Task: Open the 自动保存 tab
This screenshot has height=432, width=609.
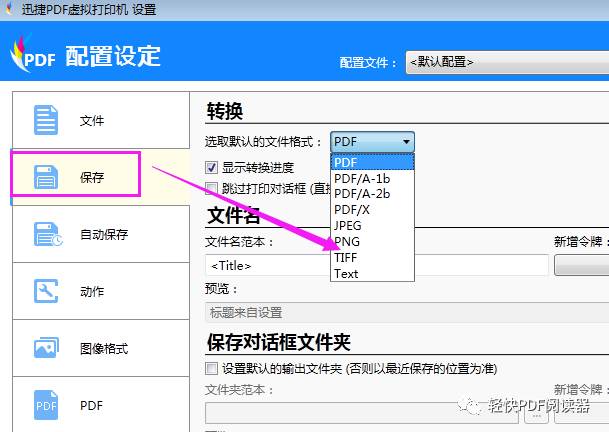Action: [x=101, y=234]
